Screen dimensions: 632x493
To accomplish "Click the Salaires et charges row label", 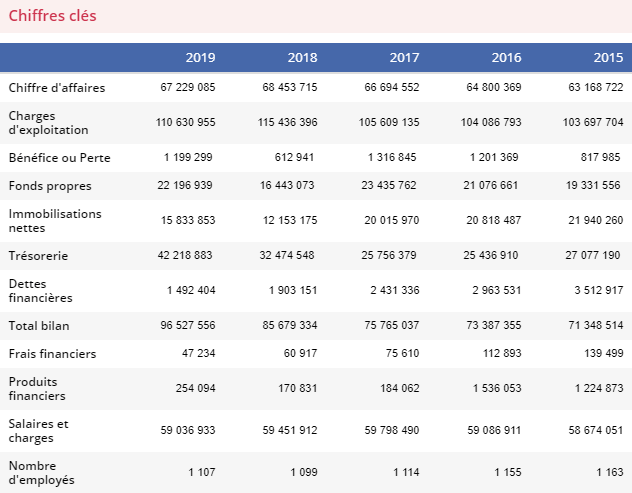I will click(39, 431).
